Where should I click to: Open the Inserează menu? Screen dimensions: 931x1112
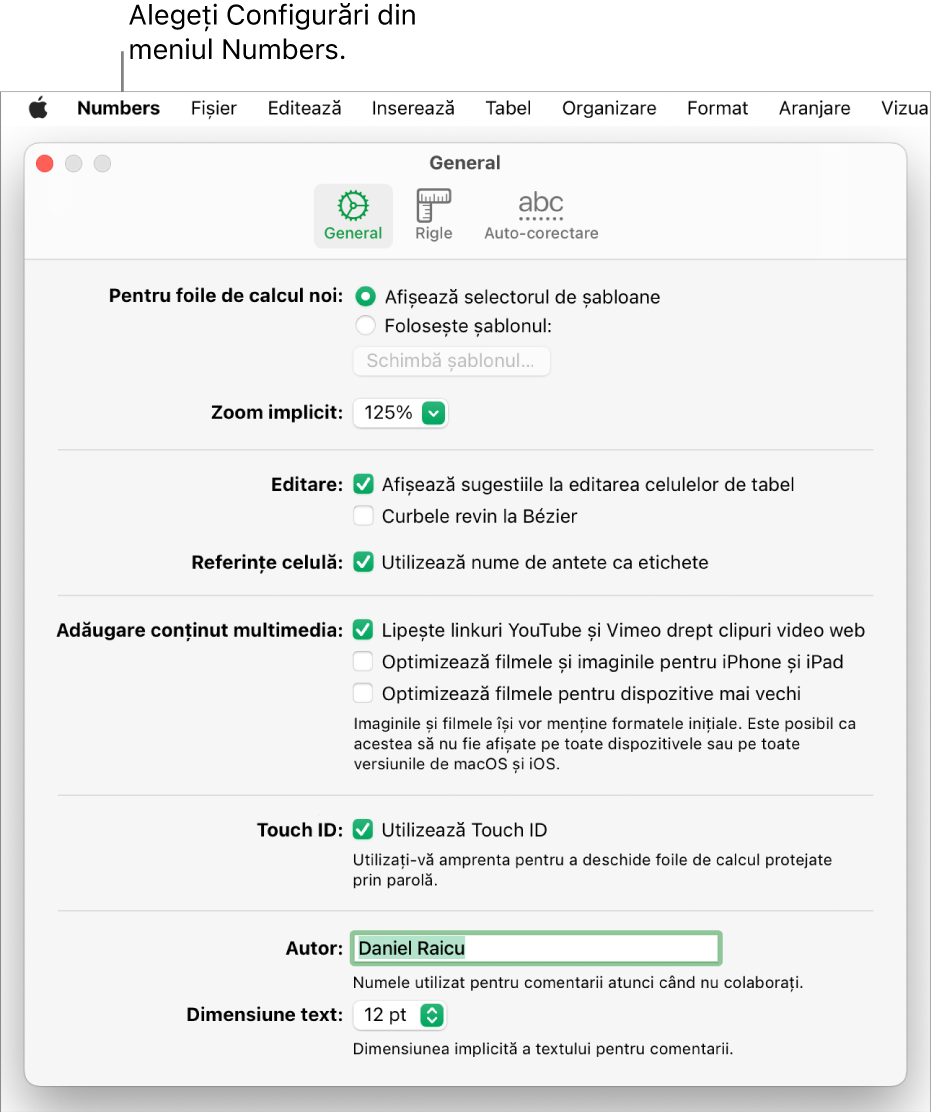coord(412,108)
